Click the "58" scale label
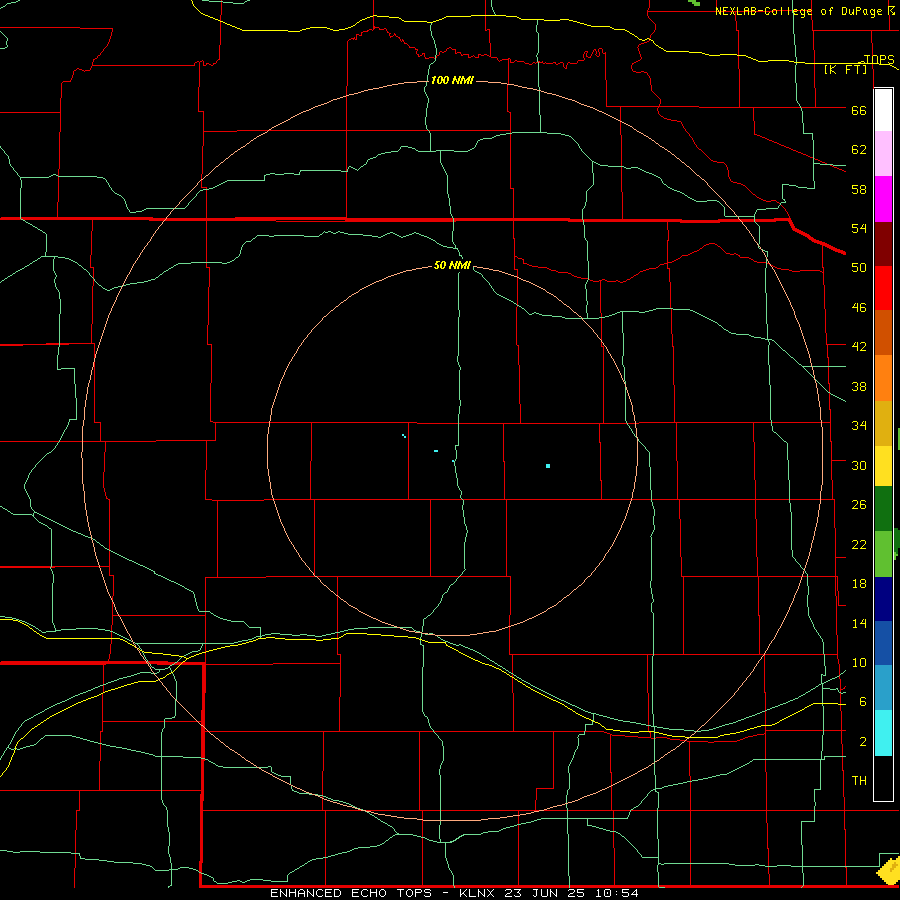 pyautogui.click(x=859, y=189)
